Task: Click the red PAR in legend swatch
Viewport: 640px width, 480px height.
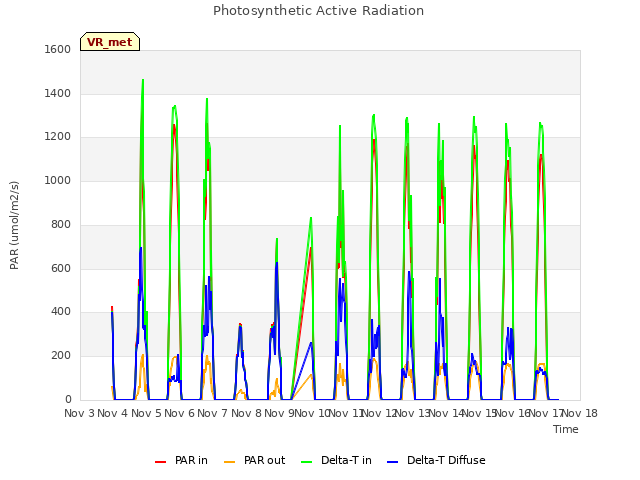Action: pos(160,462)
